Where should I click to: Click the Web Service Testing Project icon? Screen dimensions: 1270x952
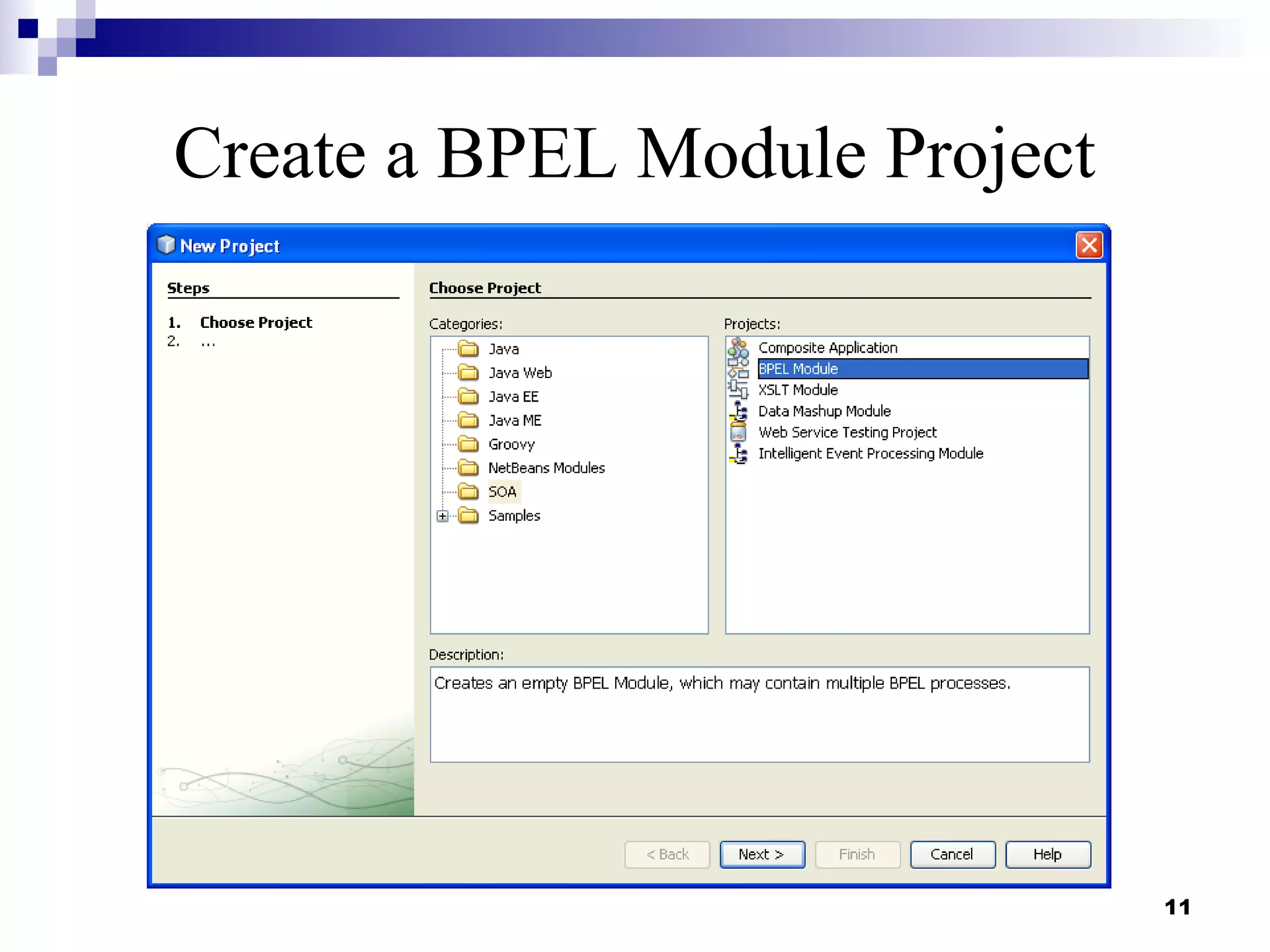point(738,432)
